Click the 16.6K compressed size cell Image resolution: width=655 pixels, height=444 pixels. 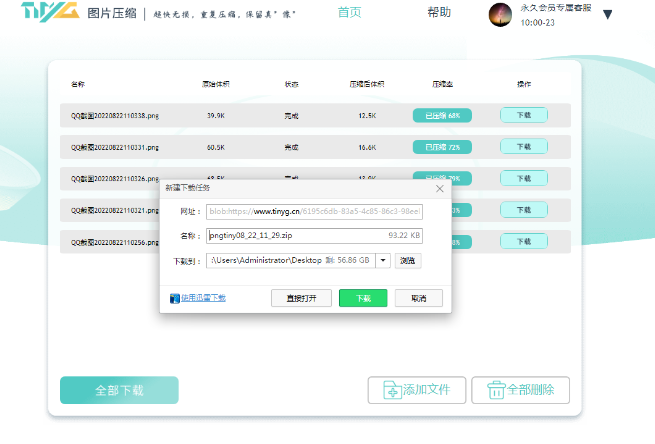(x=367, y=147)
